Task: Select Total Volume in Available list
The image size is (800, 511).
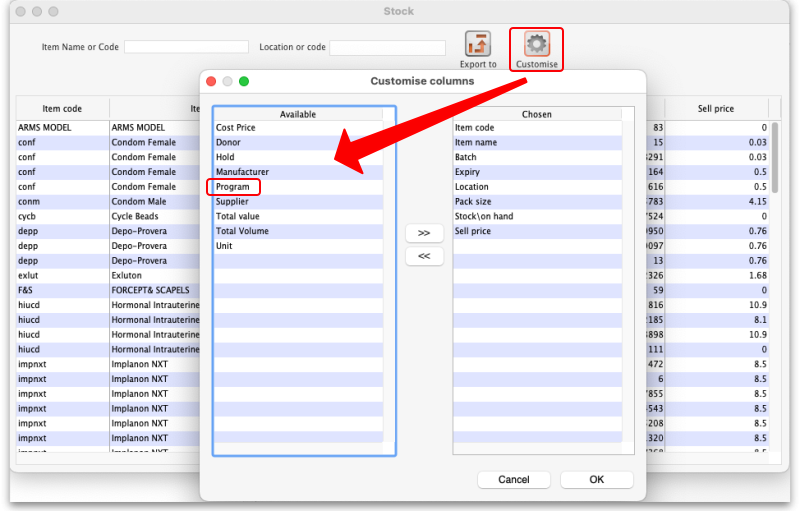Action: [242, 231]
